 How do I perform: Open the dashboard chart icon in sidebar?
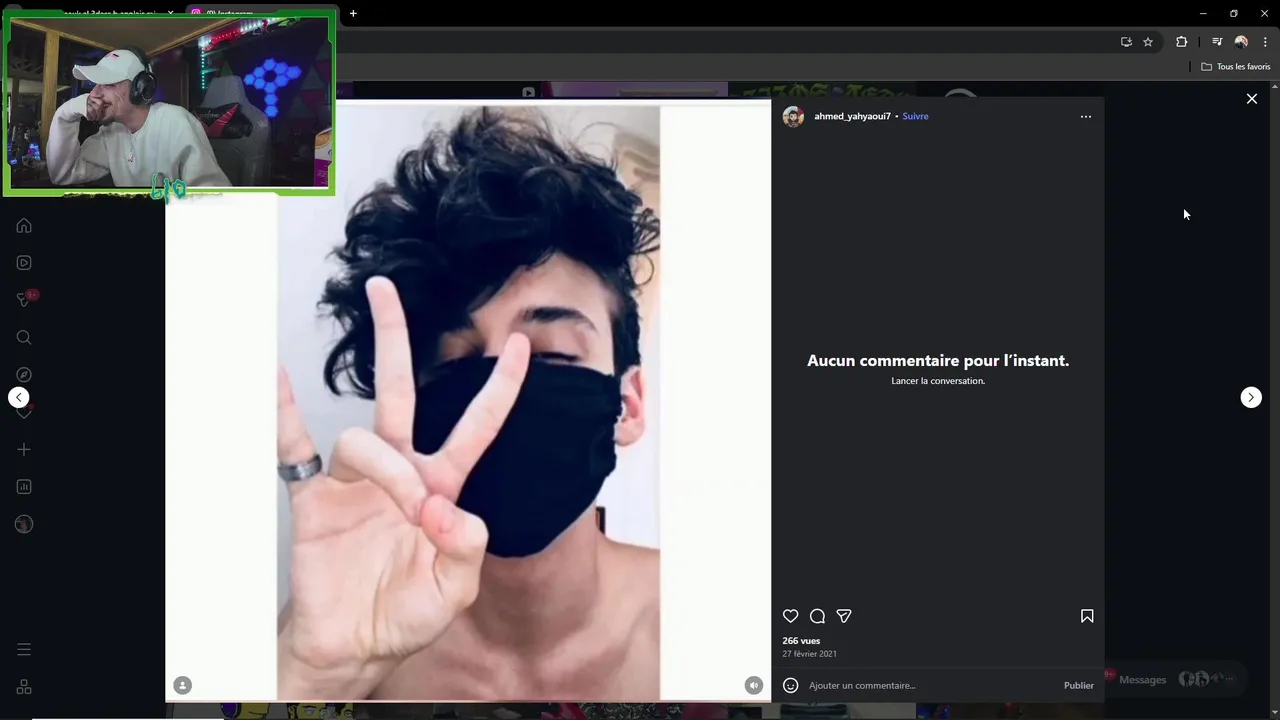(x=24, y=487)
